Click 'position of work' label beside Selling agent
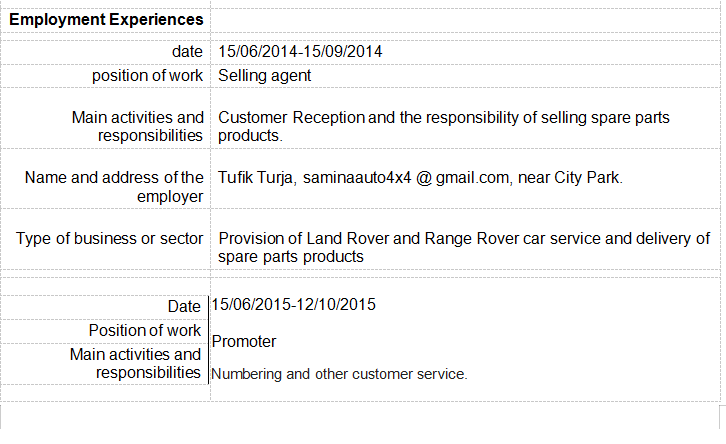This screenshot has height=444, width=726. pos(148,75)
